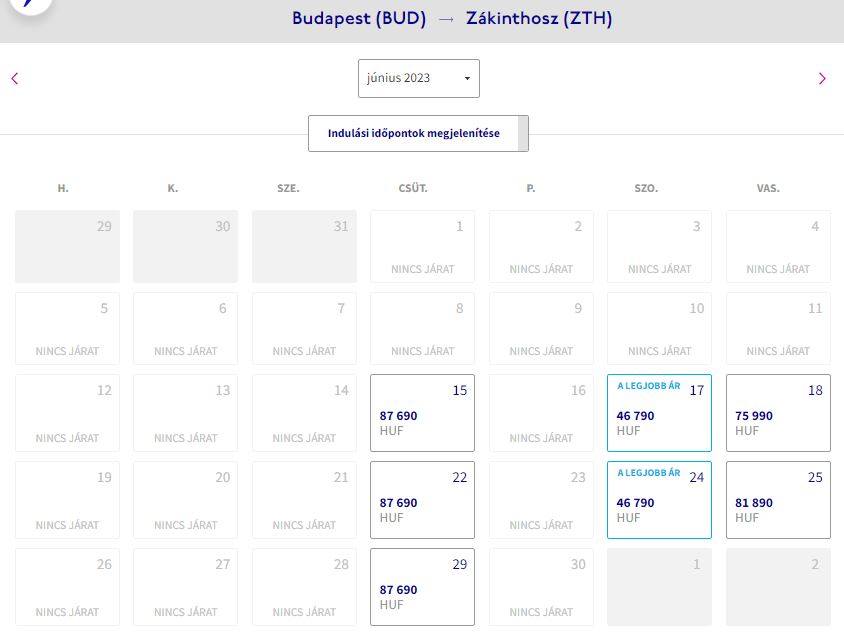Choose June 25 flight for 81 890 HUF

[778, 500]
